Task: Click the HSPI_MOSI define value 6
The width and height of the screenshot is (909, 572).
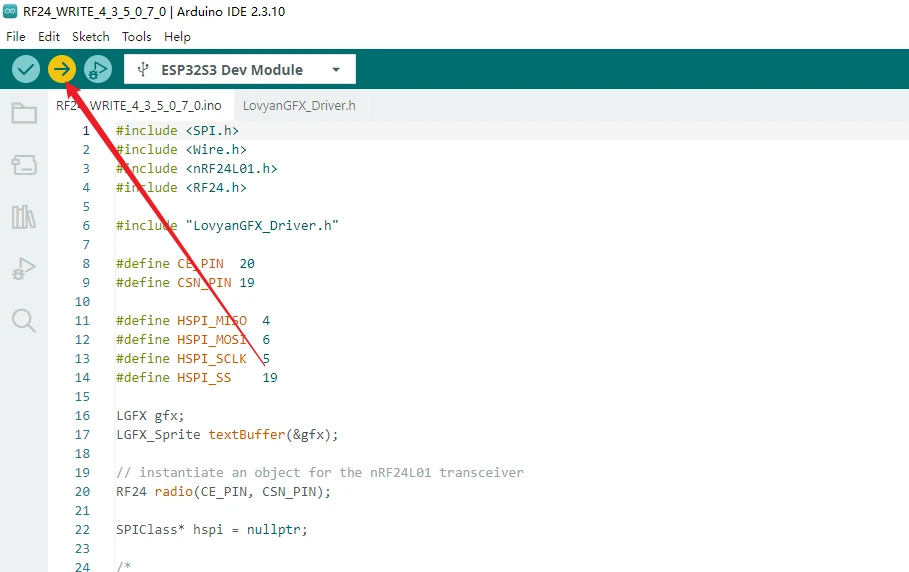Action: pos(266,340)
